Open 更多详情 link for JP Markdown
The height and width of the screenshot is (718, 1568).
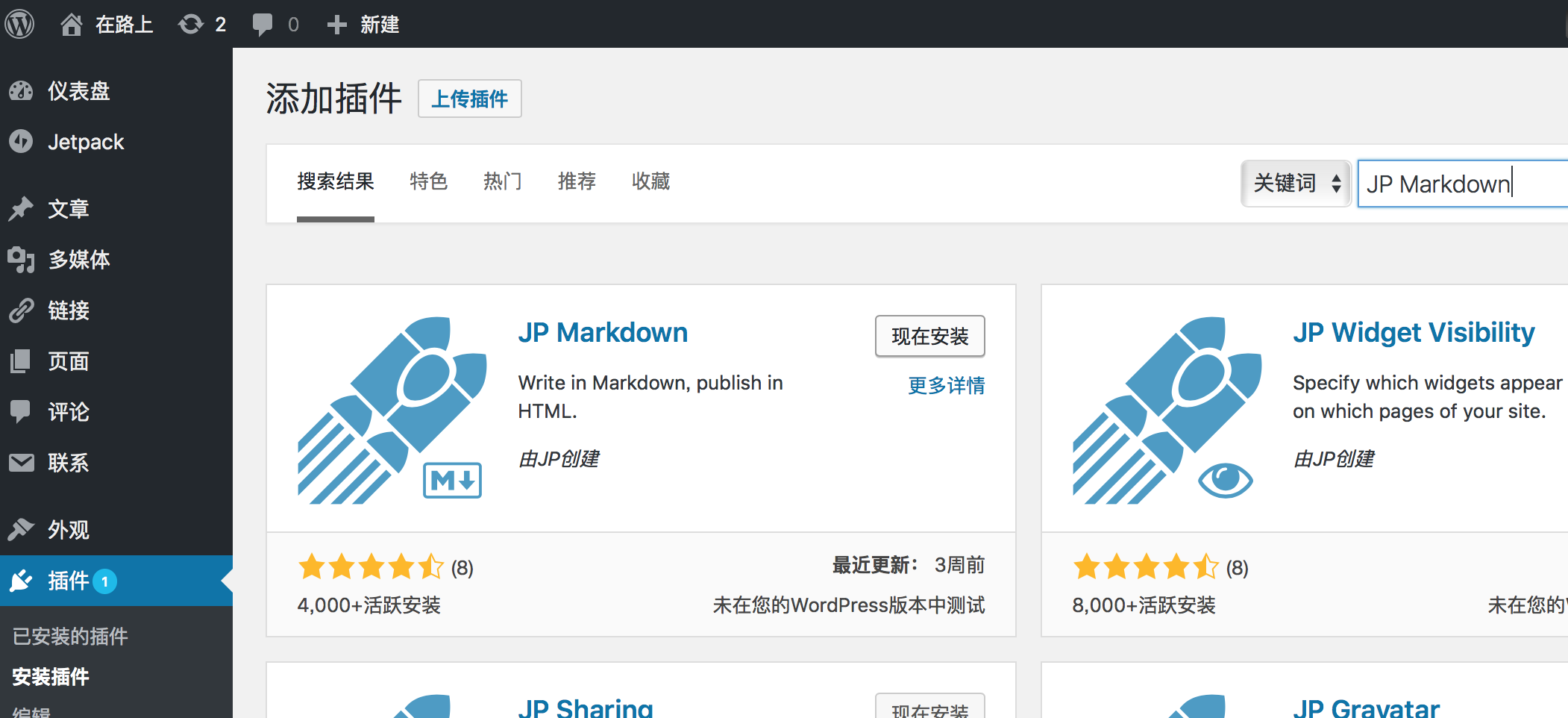(946, 385)
